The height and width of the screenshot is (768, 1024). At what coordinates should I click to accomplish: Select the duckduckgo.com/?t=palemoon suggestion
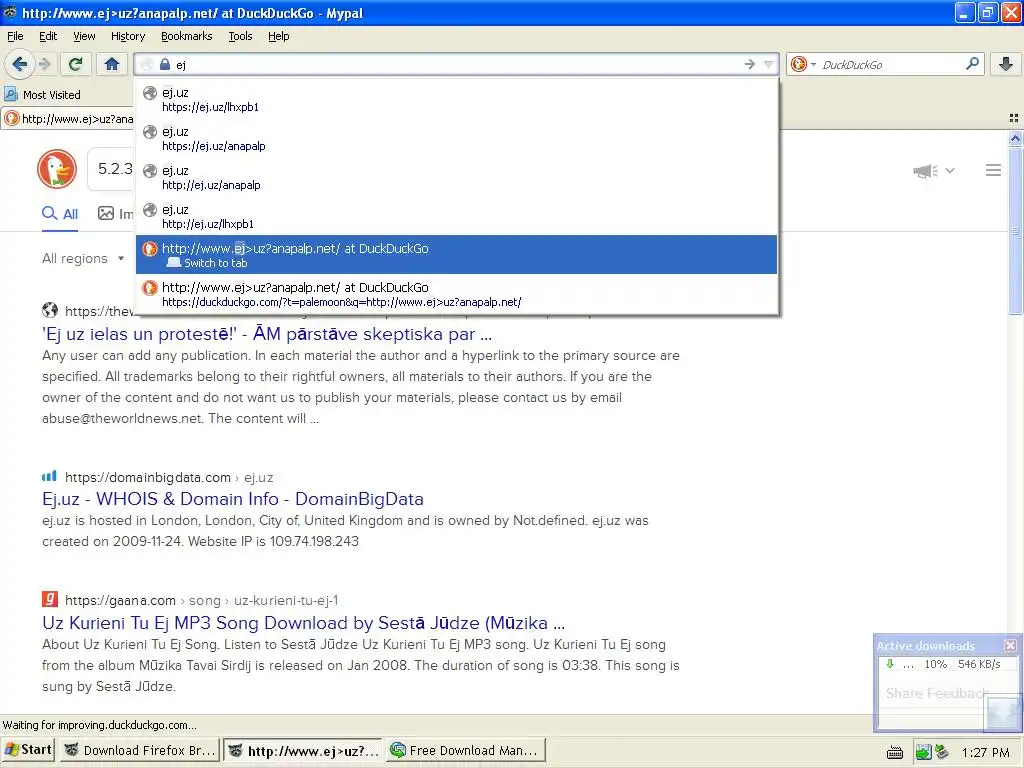[x=456, y=294]
